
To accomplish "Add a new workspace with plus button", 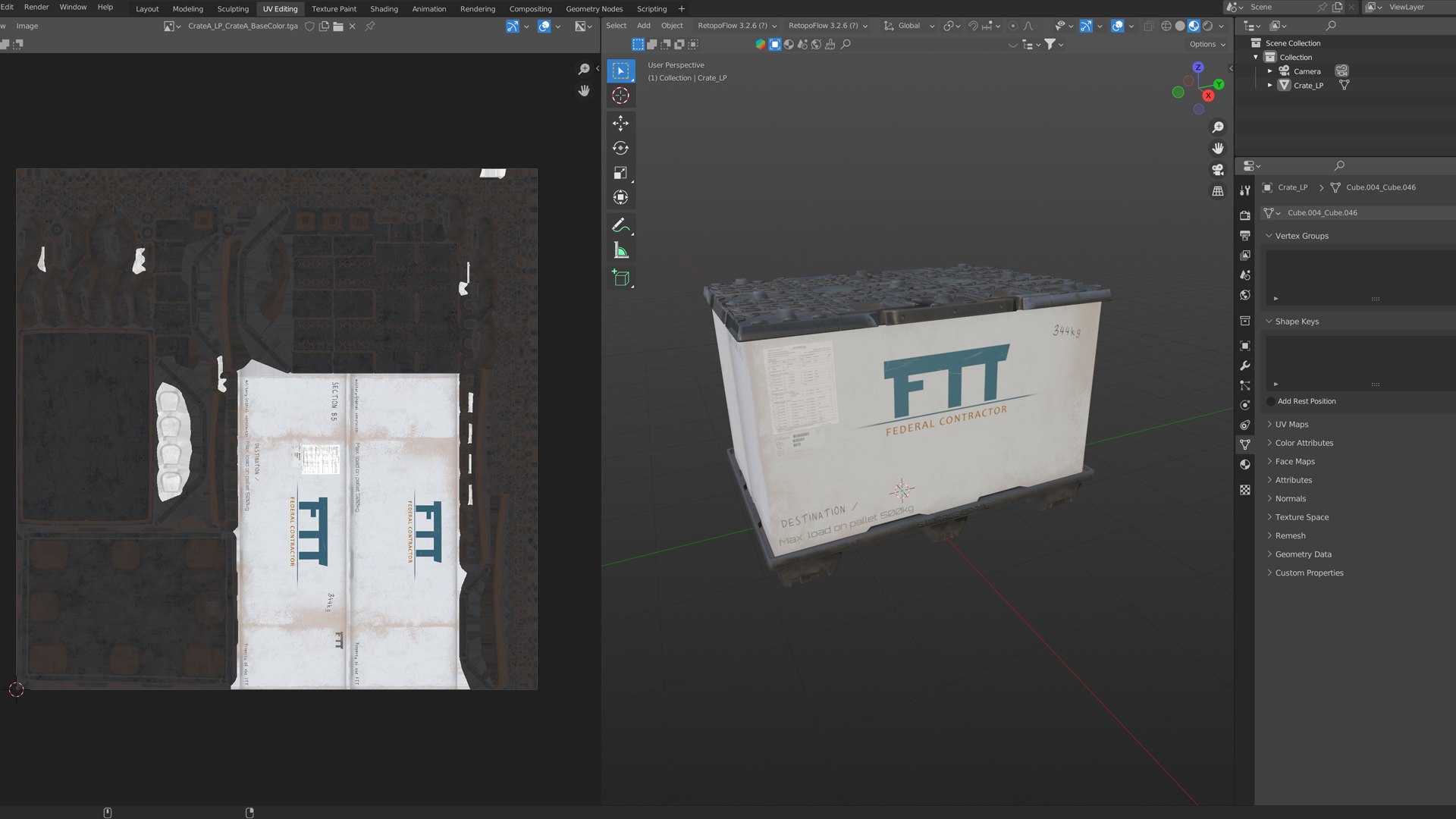I will point(681,9).
